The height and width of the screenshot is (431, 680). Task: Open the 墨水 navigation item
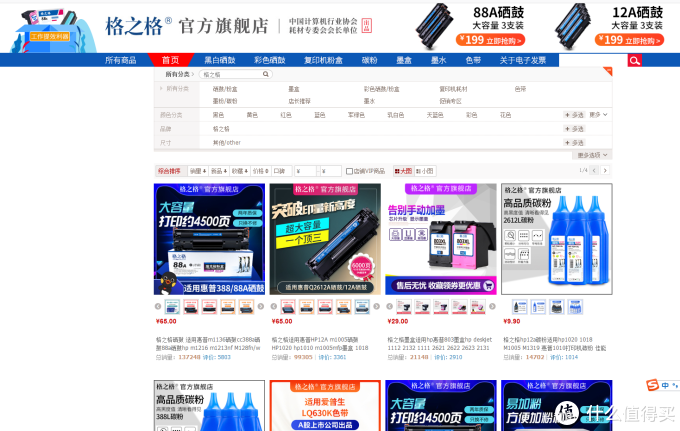pos(438,60)
